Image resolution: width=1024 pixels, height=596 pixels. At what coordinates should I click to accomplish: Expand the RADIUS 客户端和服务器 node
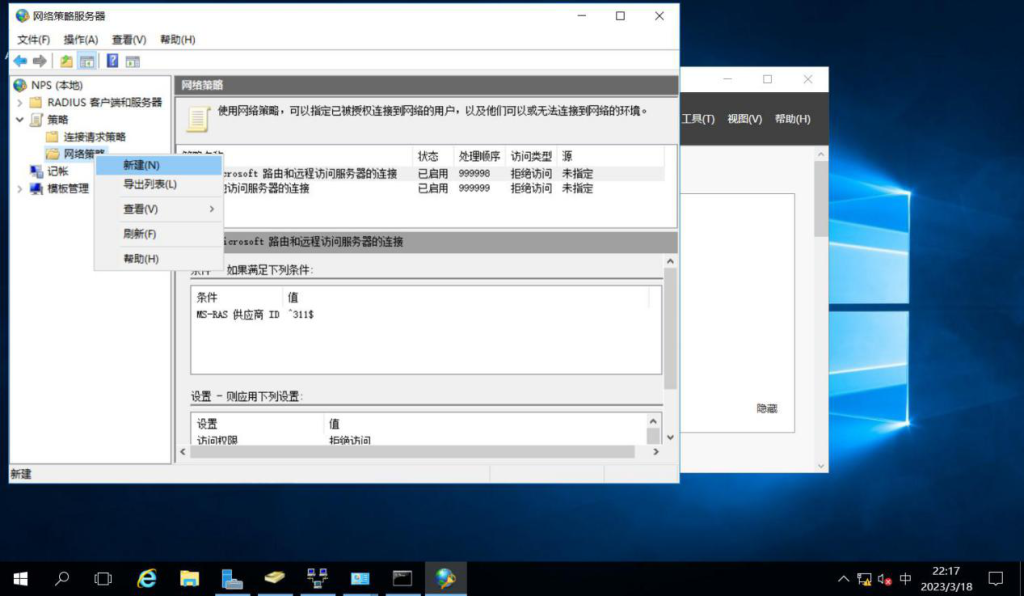click(x=20, y=102)
